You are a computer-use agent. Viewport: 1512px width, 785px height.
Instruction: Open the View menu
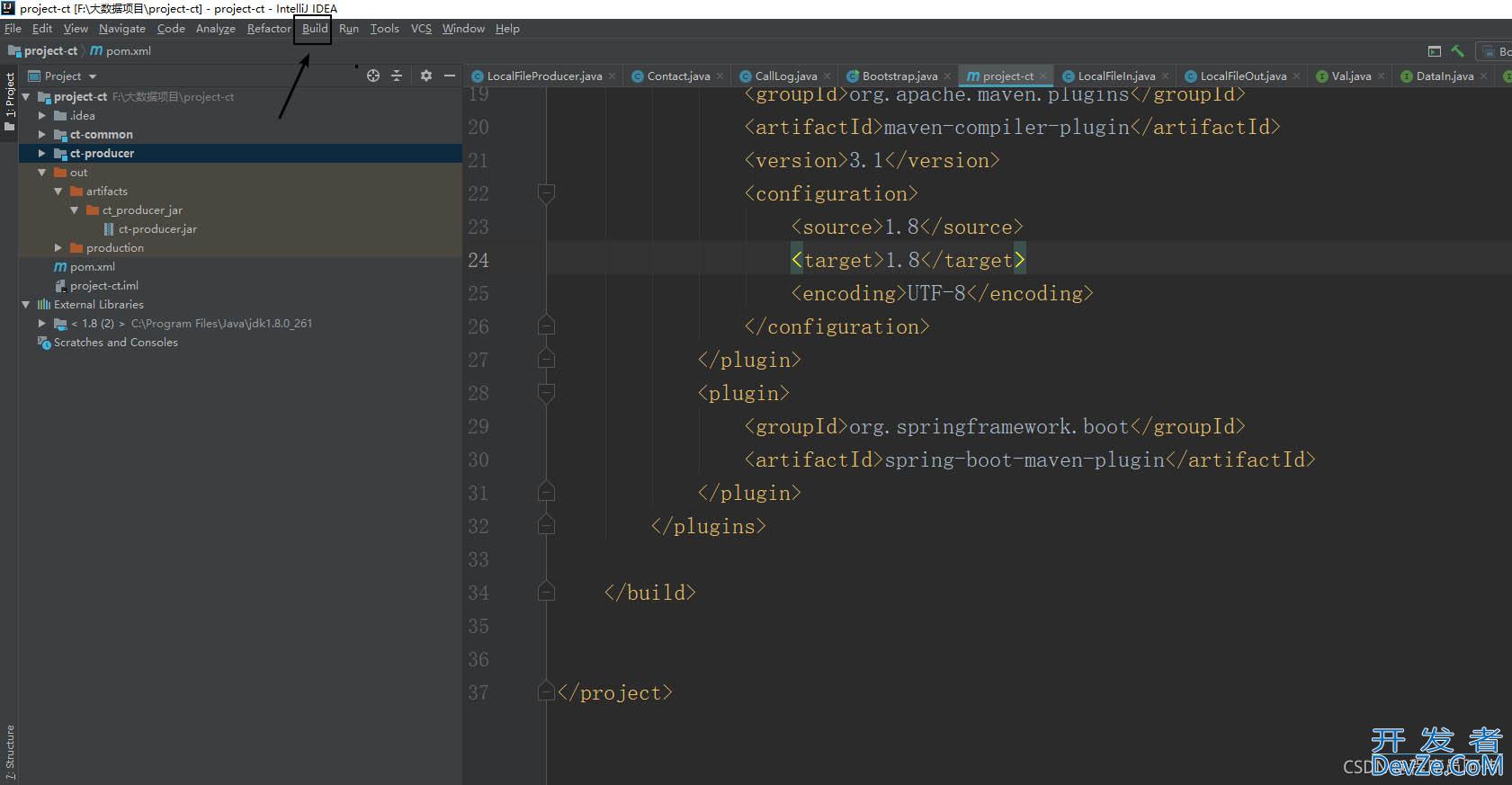(76, 29)
